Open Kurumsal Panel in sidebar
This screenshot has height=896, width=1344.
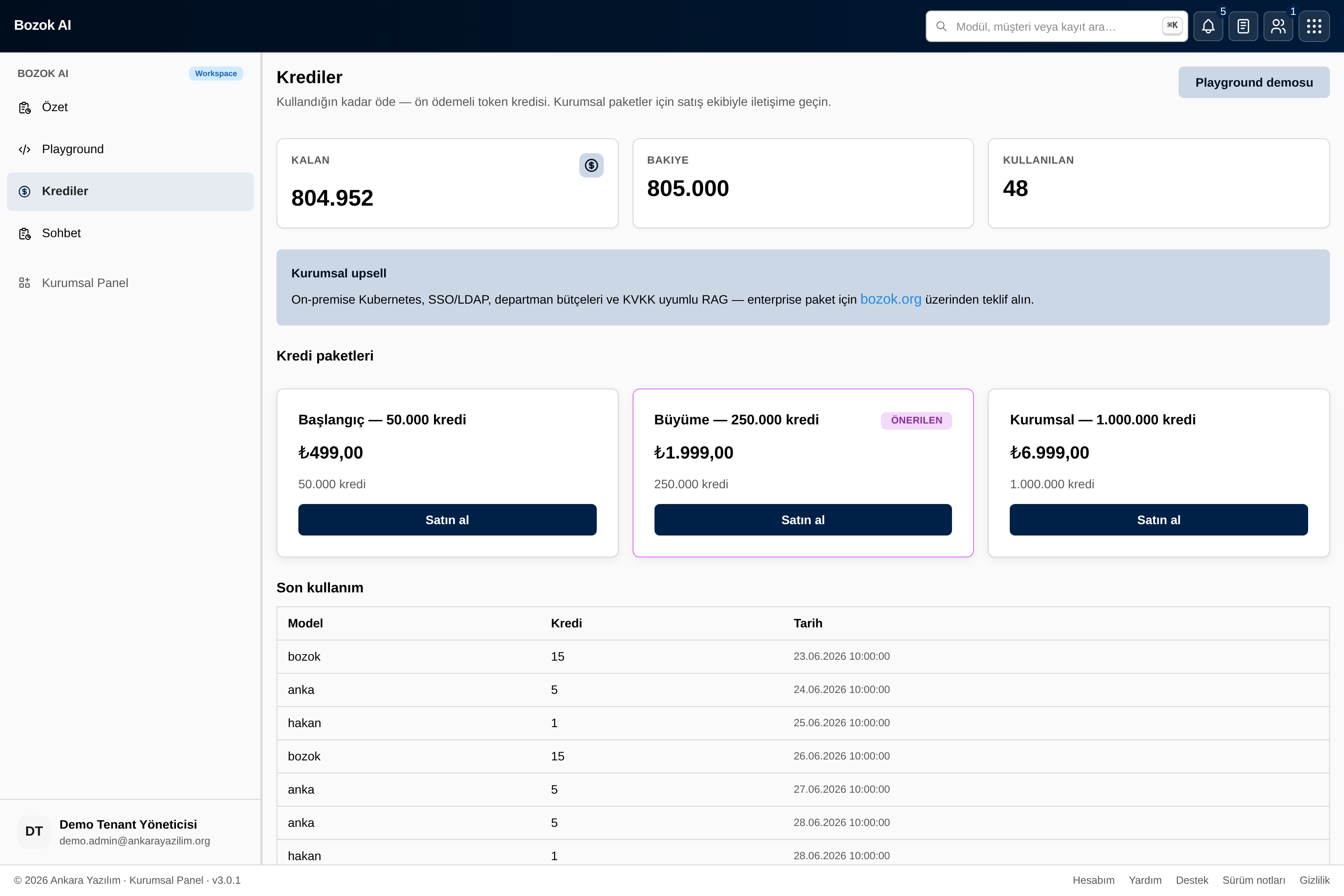tap(130, 283)
